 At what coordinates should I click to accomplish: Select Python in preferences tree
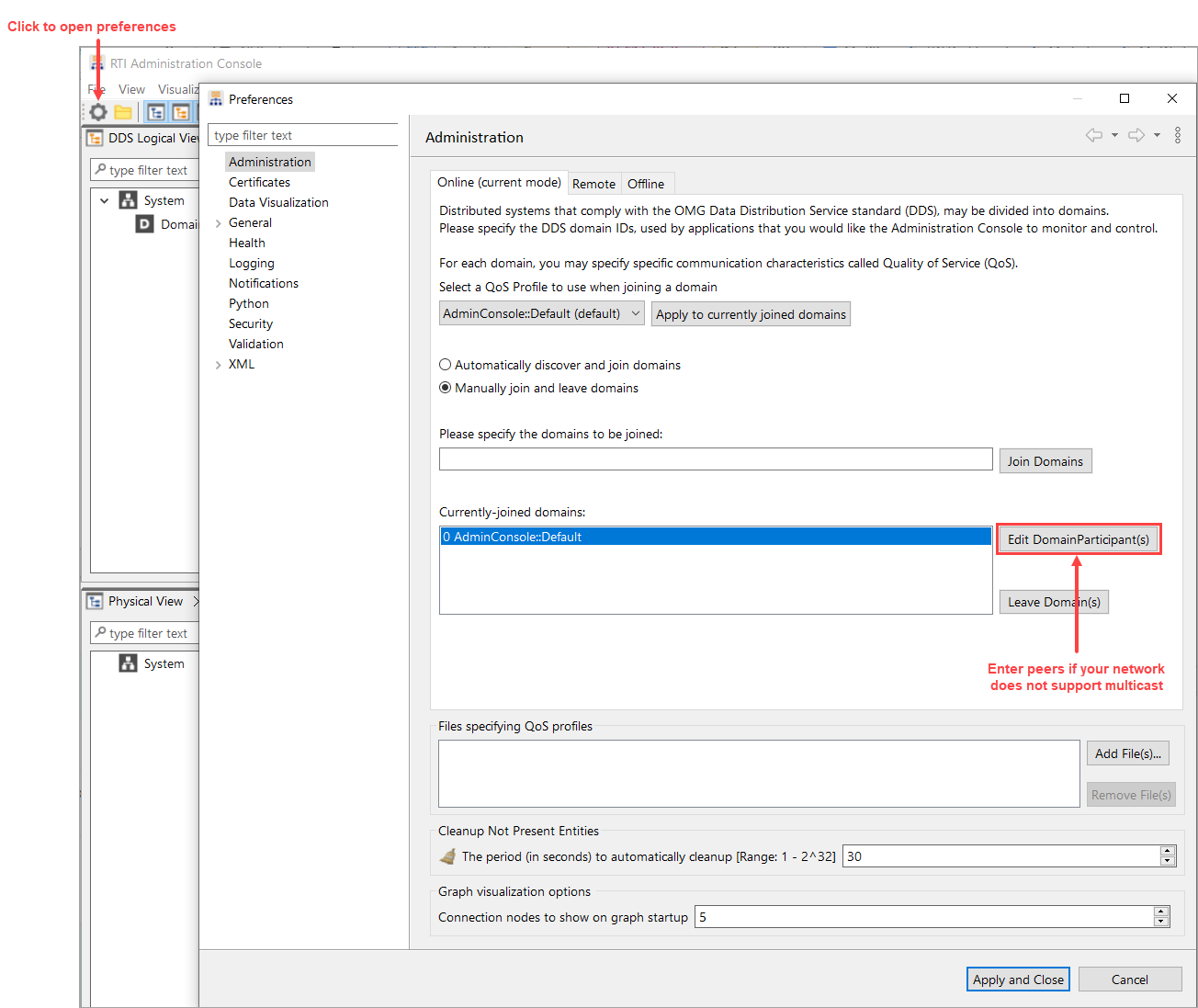tap(249, 303)
